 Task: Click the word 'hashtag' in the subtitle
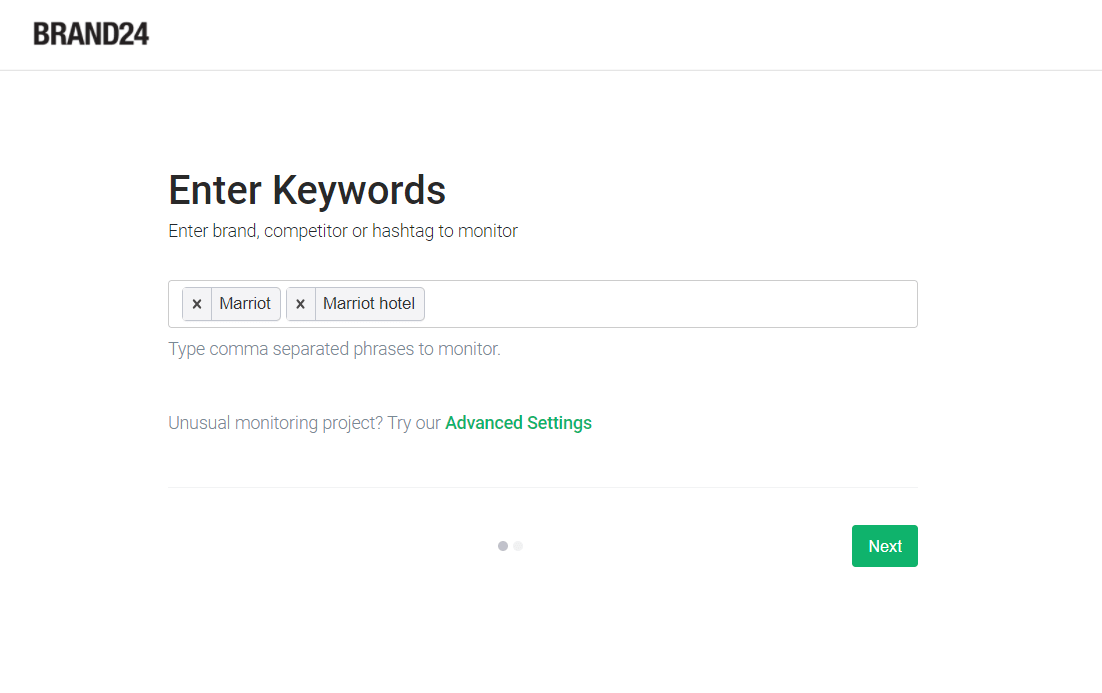[403, 231]
